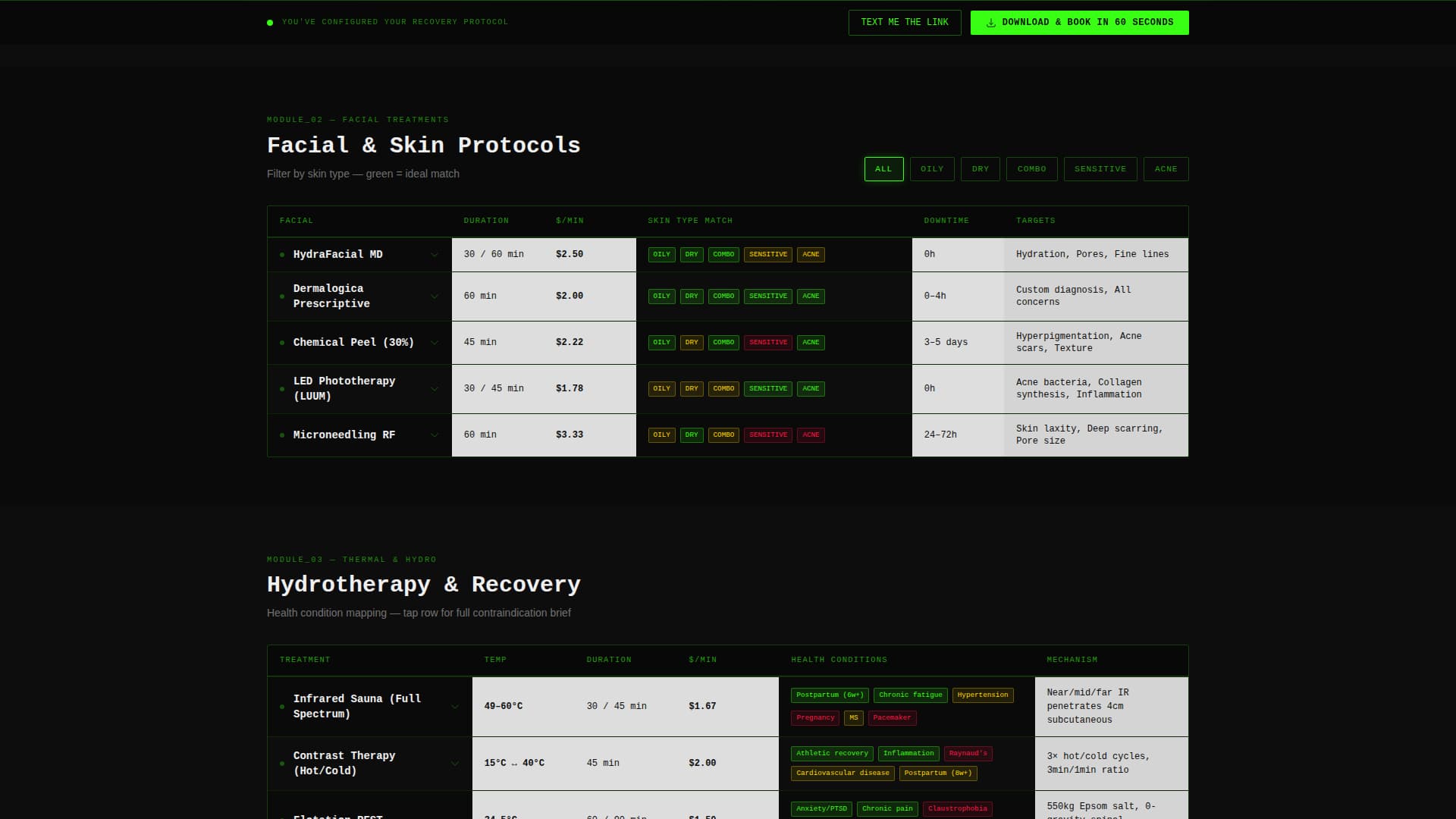Click the Inflammation condition tag
Screen dimensions: 1456x819
tap(908, 754)
